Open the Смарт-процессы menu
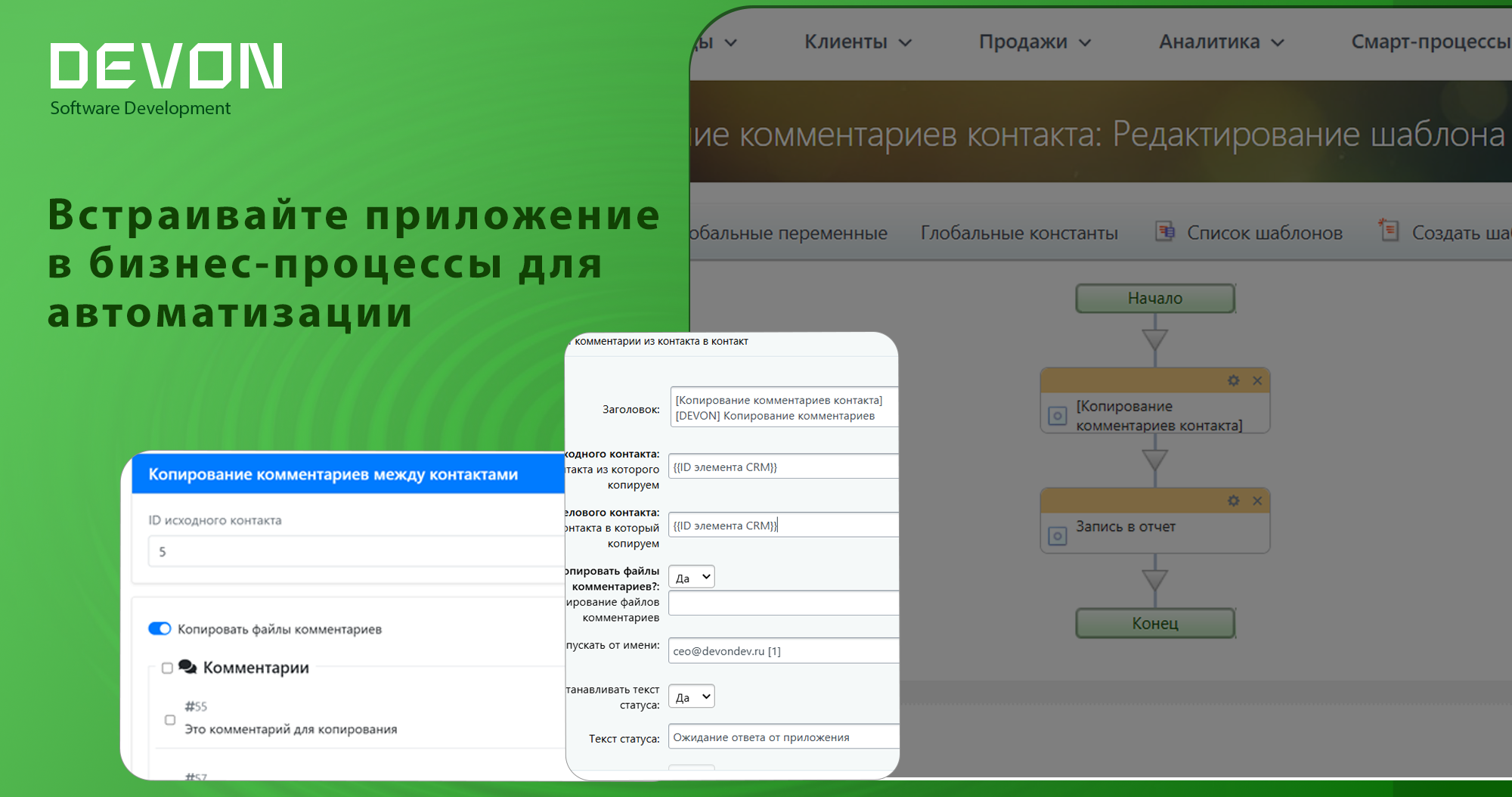Viewport: 1512px width, 797px height. click(x=1431, y=42)
